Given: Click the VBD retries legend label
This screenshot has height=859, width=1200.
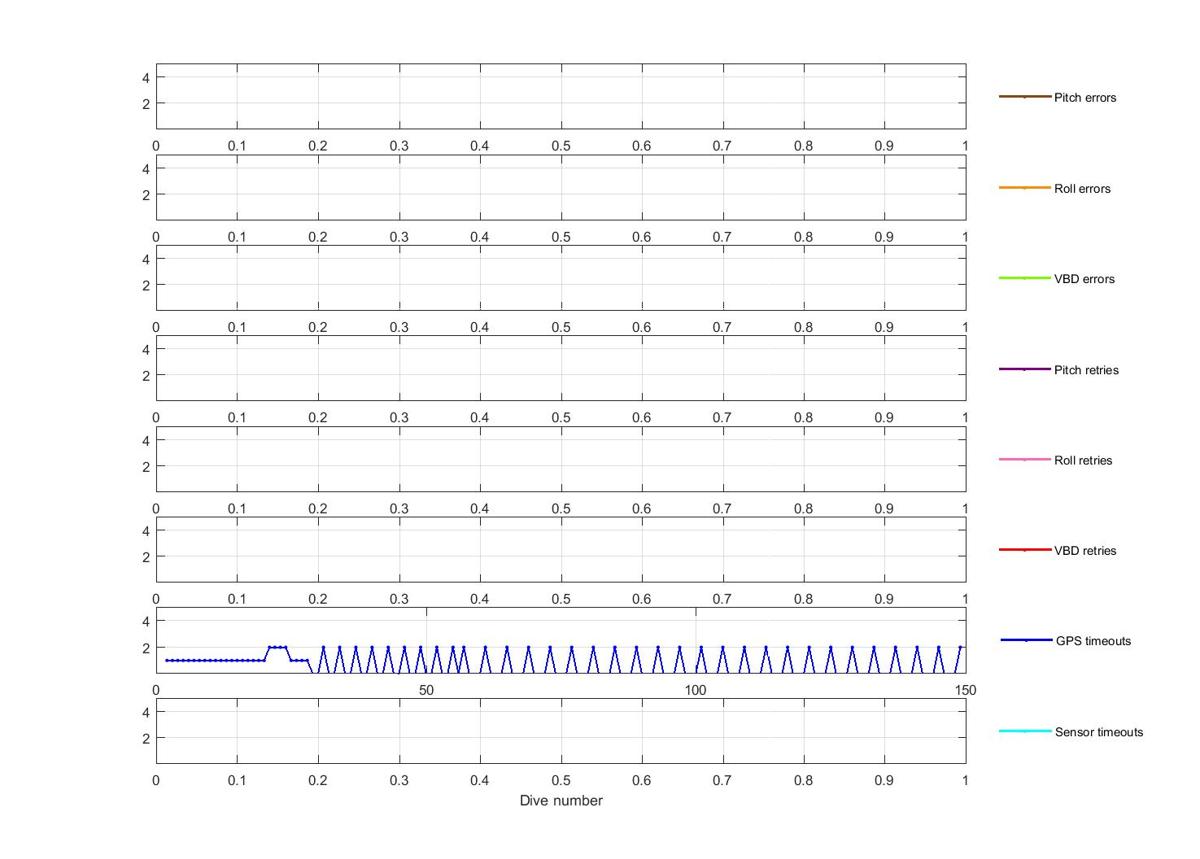Looking at the screenshot, I should [x=1085, y=551].
